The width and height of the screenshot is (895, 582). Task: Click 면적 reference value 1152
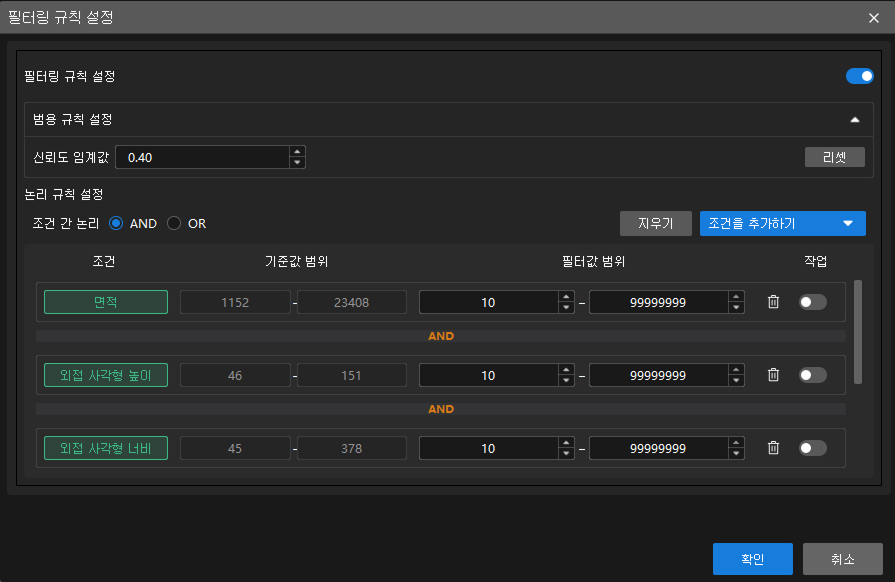235,302
